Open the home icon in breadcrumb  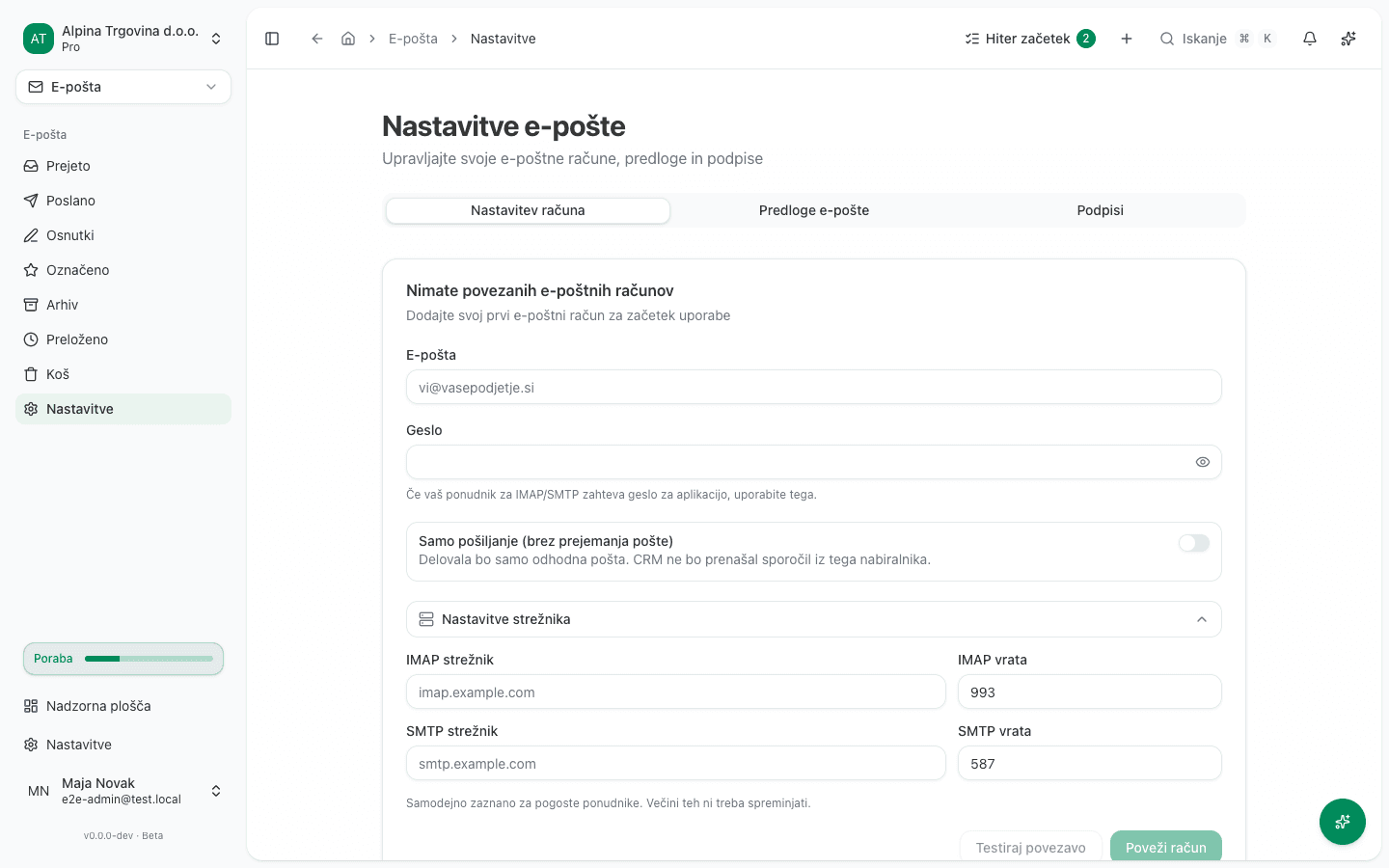pos(348,39)
